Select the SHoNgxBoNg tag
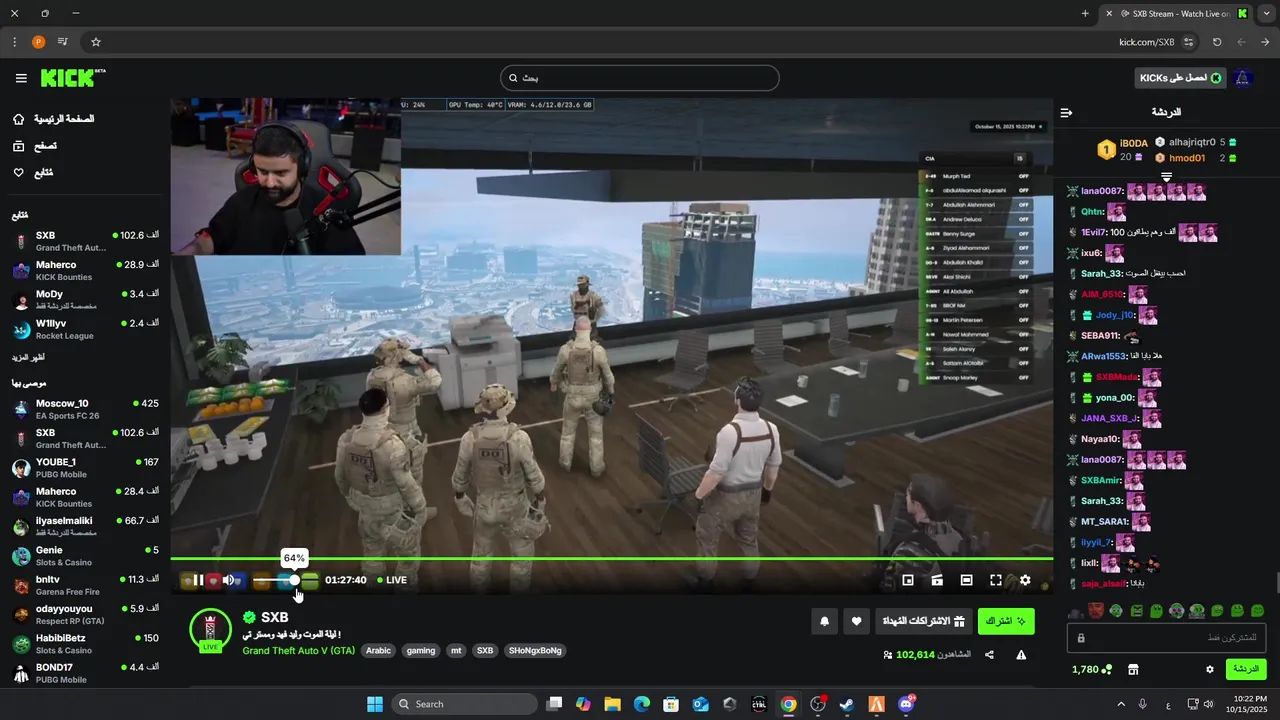The width and height of the screenshot is (1280, 720). [x=536, y=651]
